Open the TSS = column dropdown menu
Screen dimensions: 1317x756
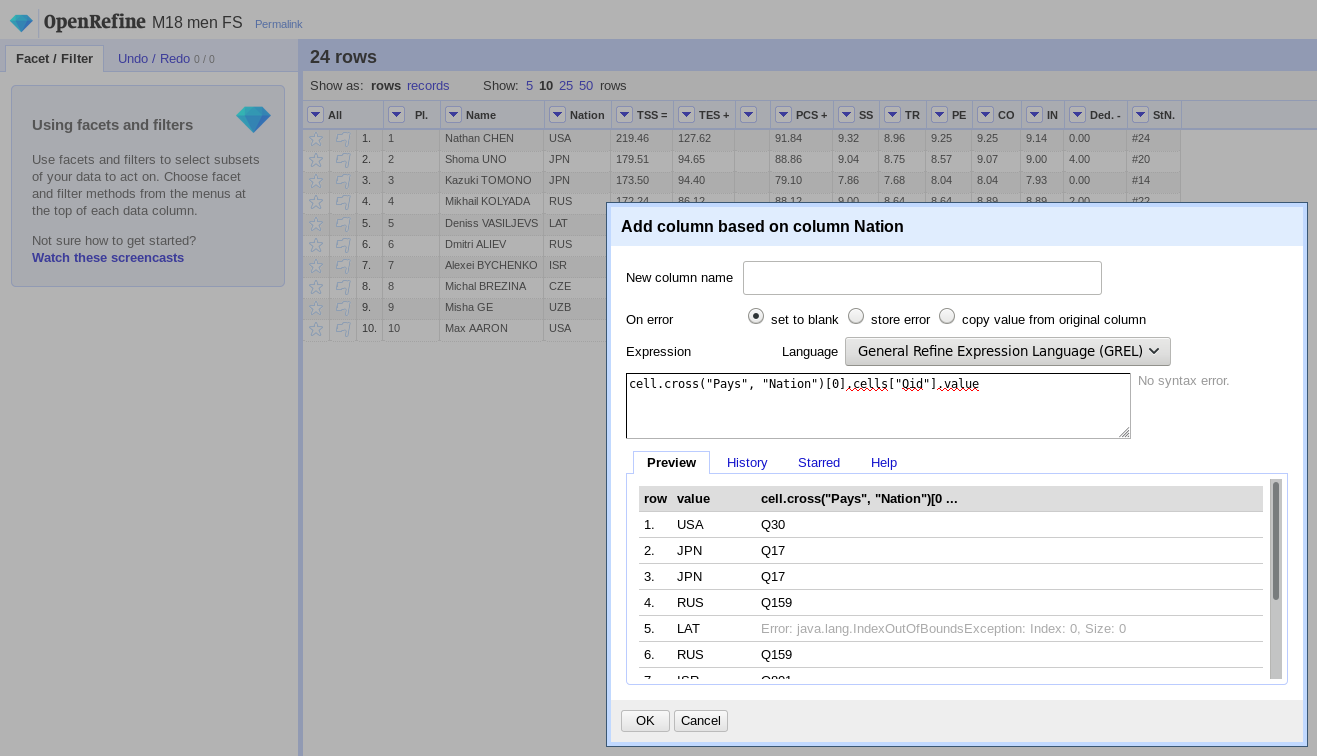624,114
